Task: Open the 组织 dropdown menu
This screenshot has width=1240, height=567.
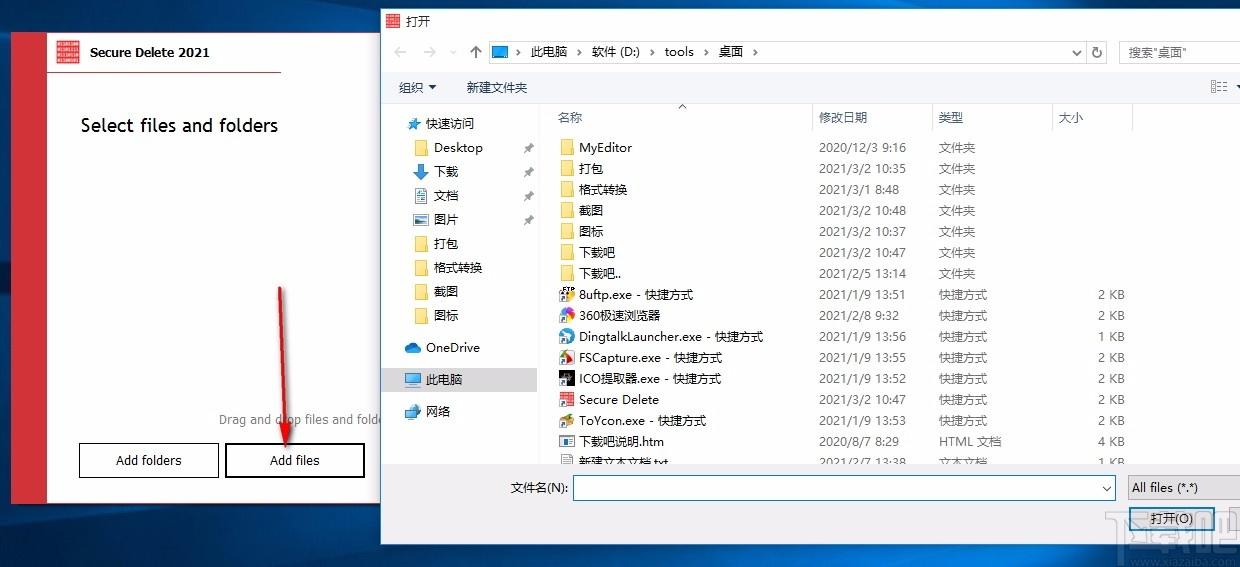Action: pos(417,87)
